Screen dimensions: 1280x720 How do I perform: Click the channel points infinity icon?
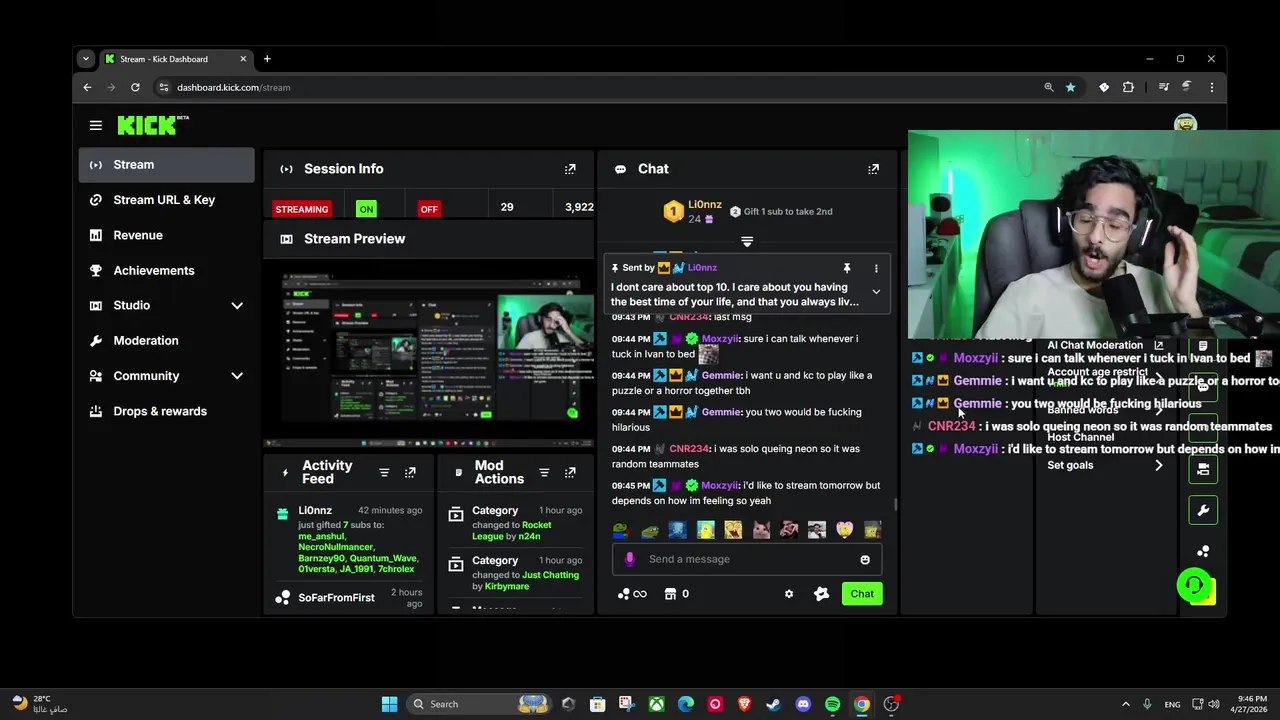pyautogui.click(x=632, y=594)
